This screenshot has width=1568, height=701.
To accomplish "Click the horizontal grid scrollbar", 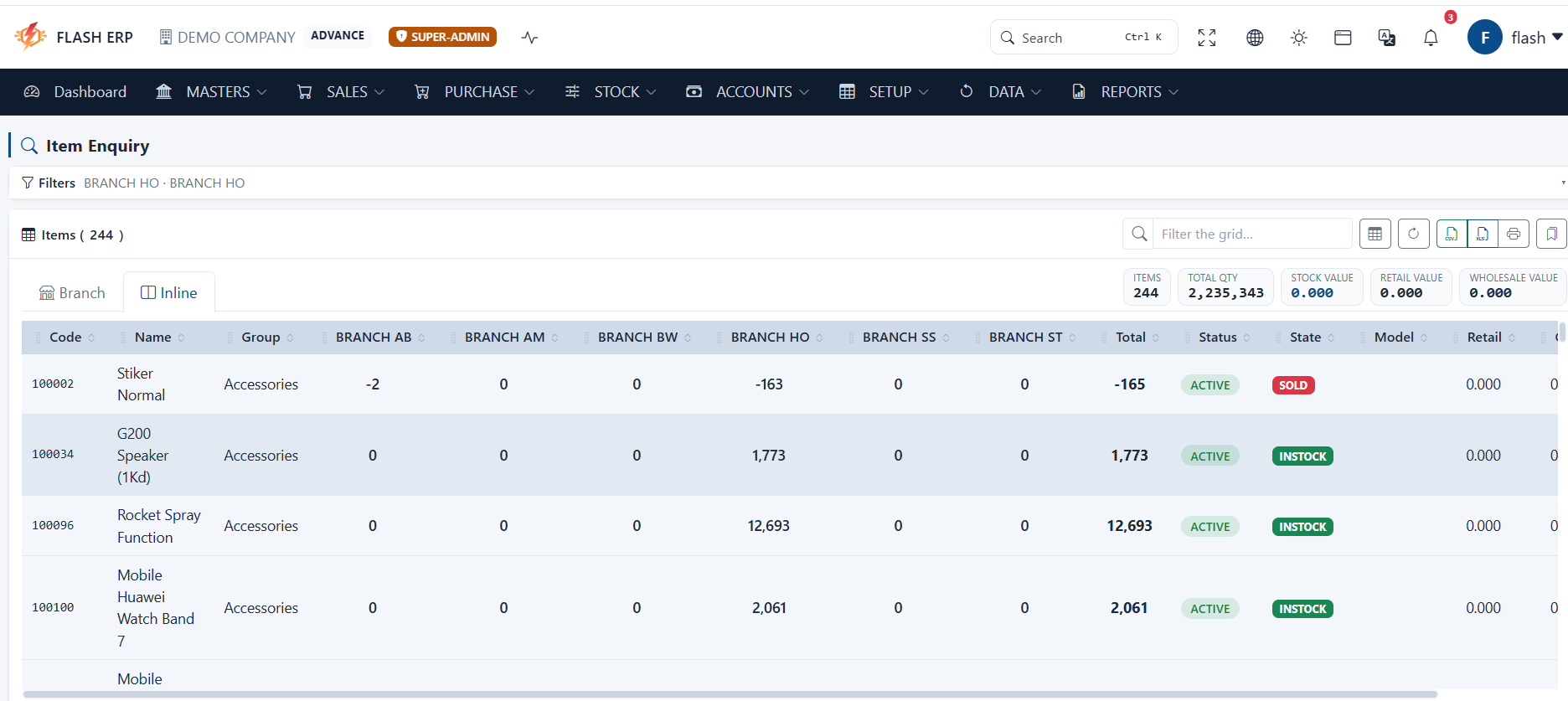I will 730,694.
